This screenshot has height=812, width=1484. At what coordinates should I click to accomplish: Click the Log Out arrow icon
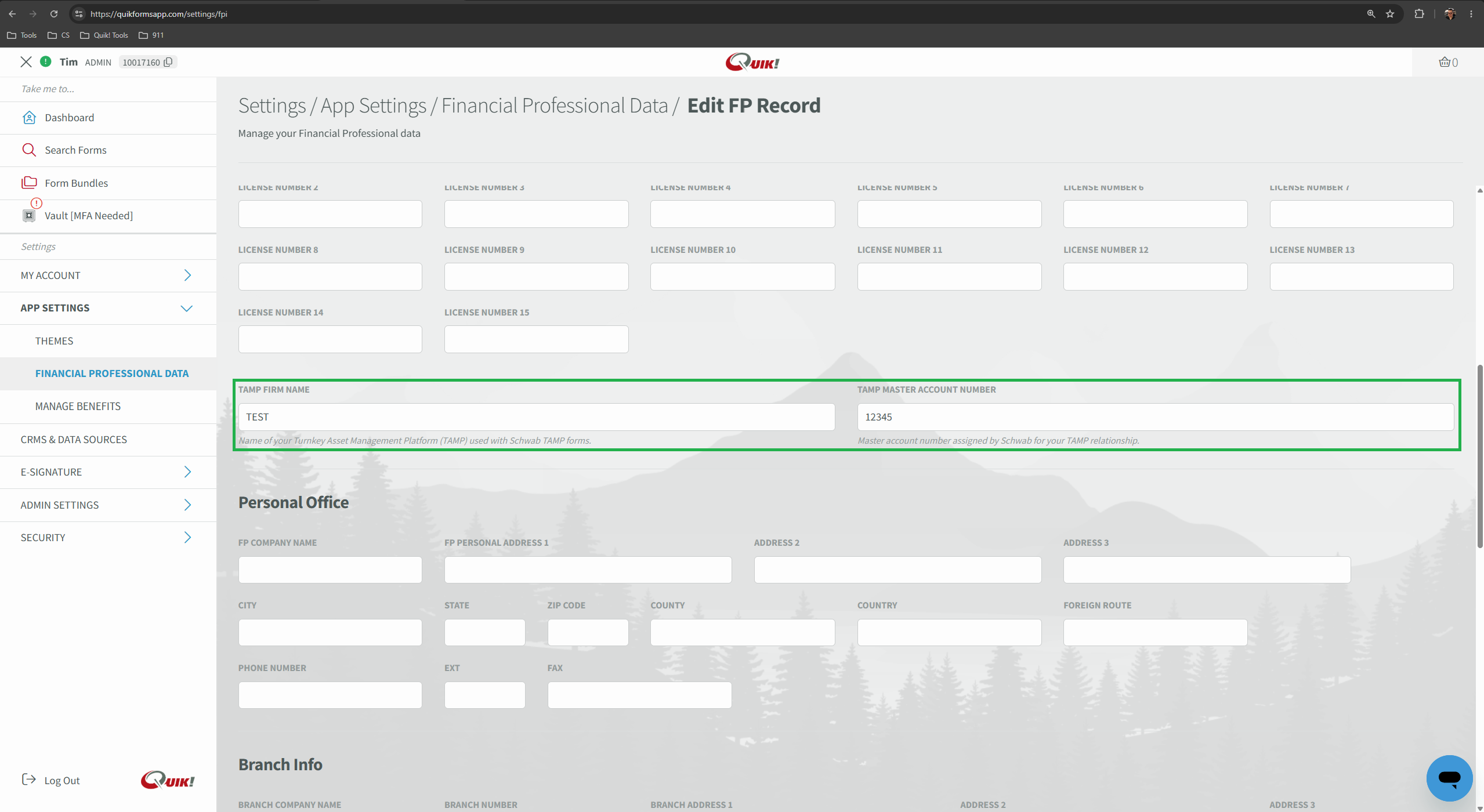click(x=28, y=780)
